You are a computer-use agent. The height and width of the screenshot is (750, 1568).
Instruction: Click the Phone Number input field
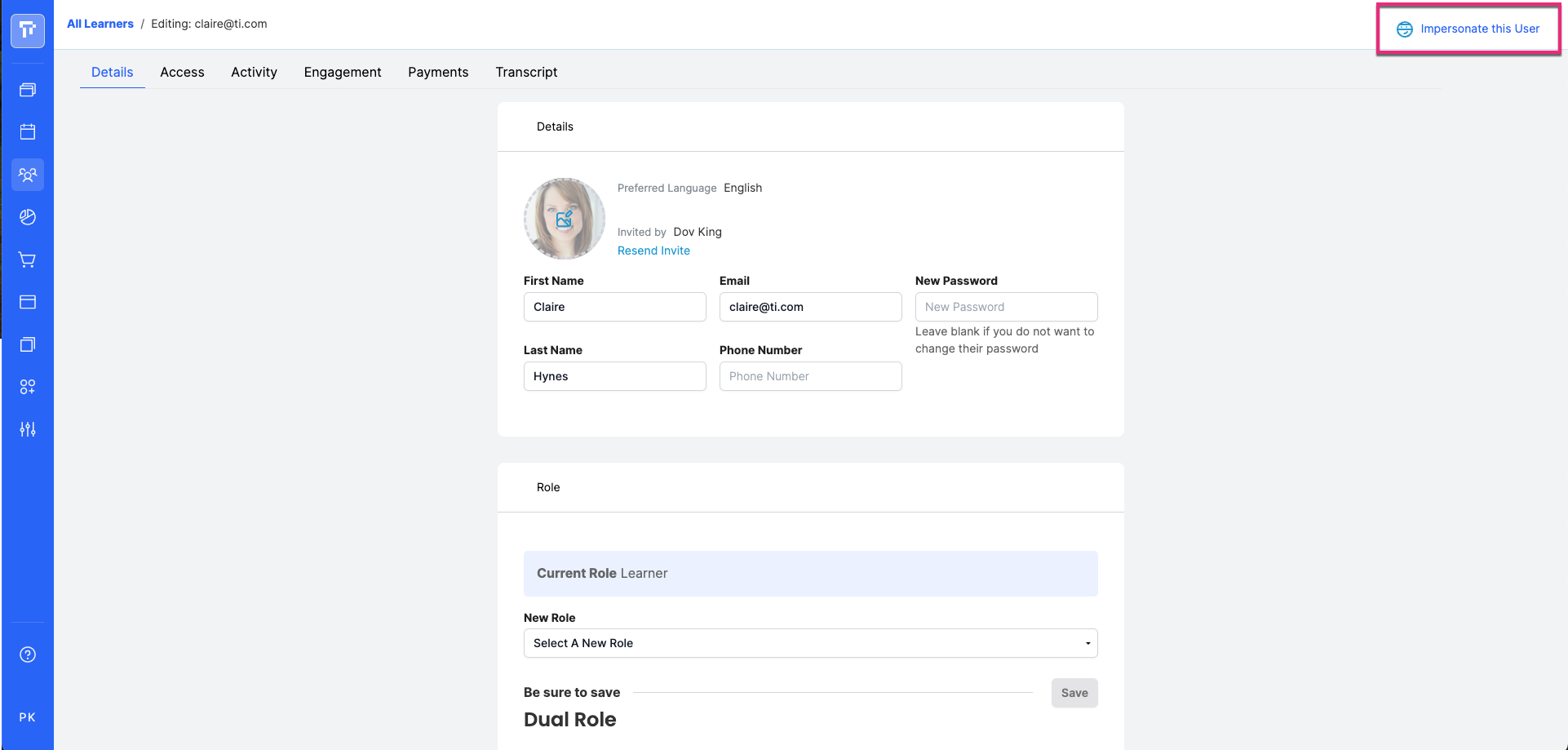pos(811,376)
